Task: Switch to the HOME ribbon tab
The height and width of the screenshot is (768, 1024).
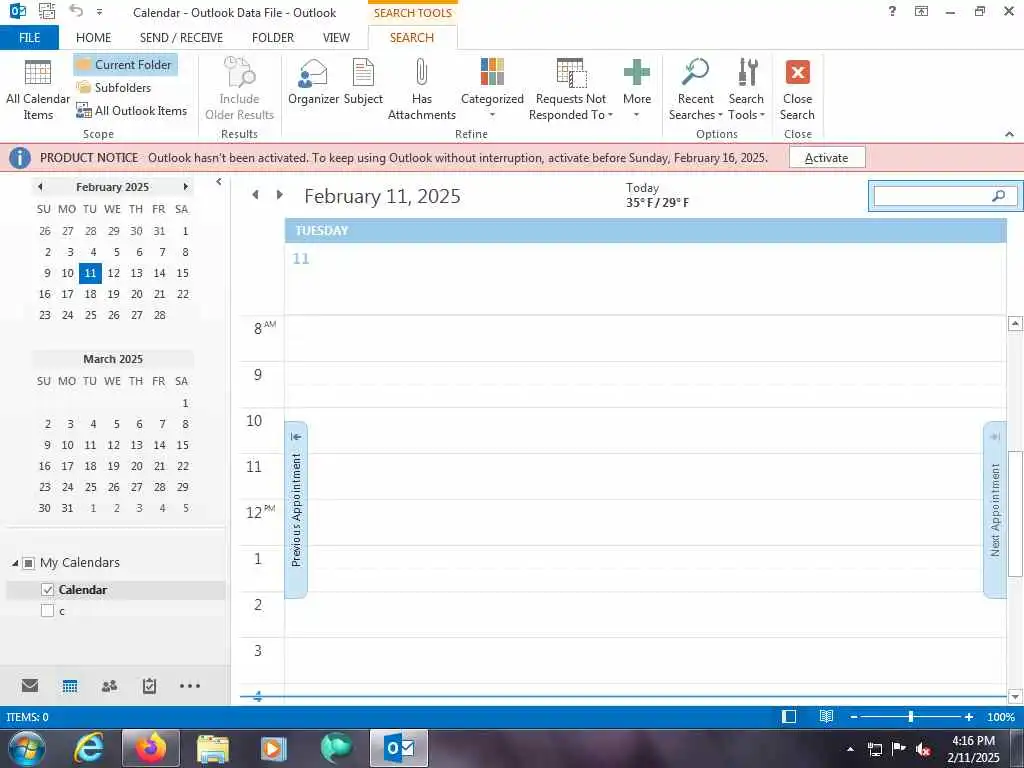Action: click(x=93, y=38)
